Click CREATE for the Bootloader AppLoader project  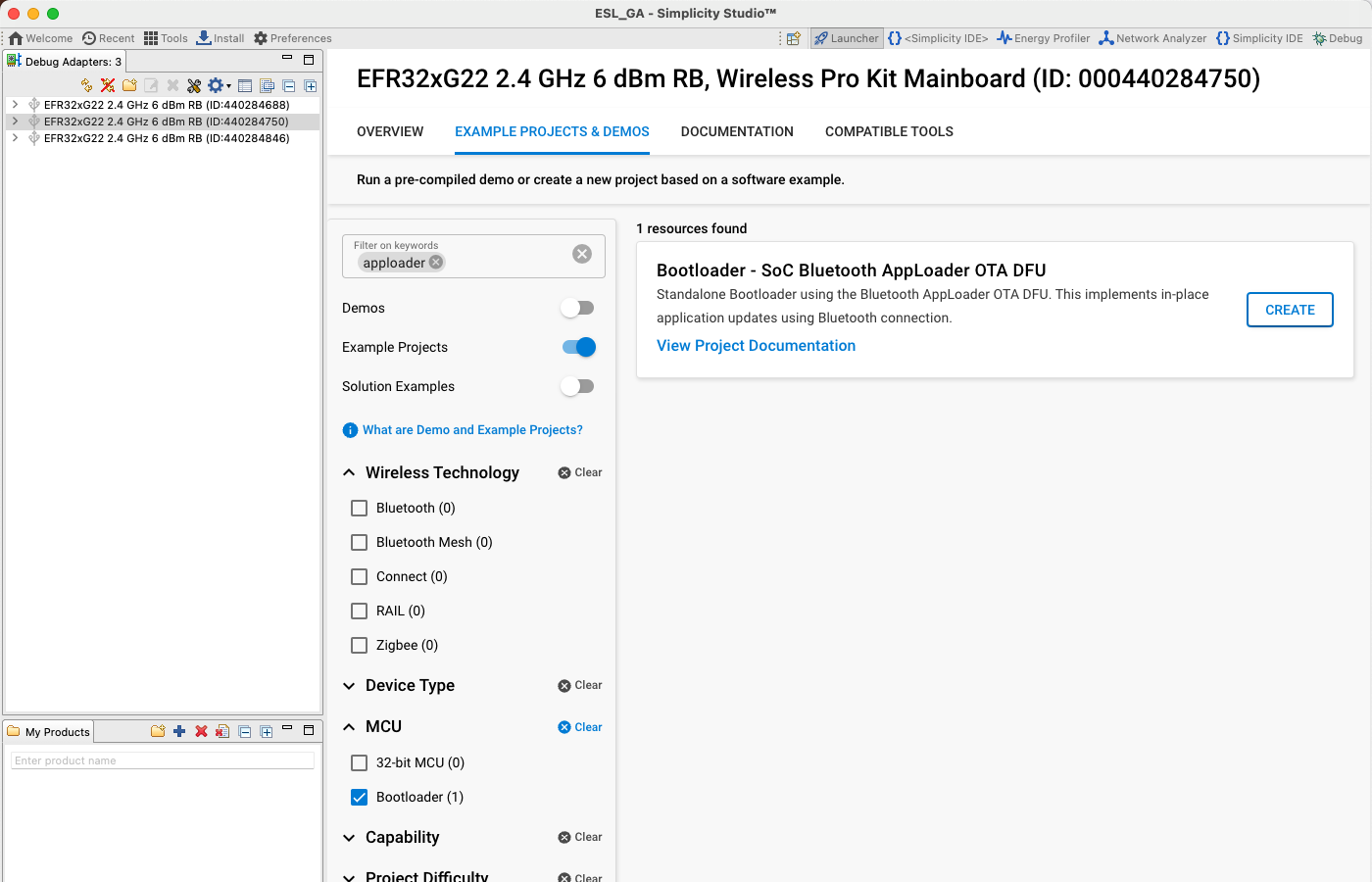point(1290,309)
